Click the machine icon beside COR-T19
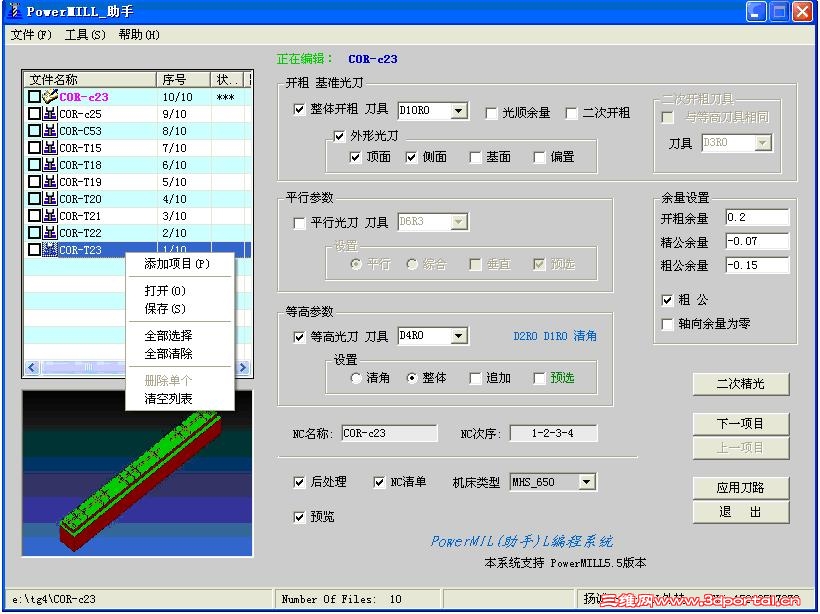 tap(50, 181)
